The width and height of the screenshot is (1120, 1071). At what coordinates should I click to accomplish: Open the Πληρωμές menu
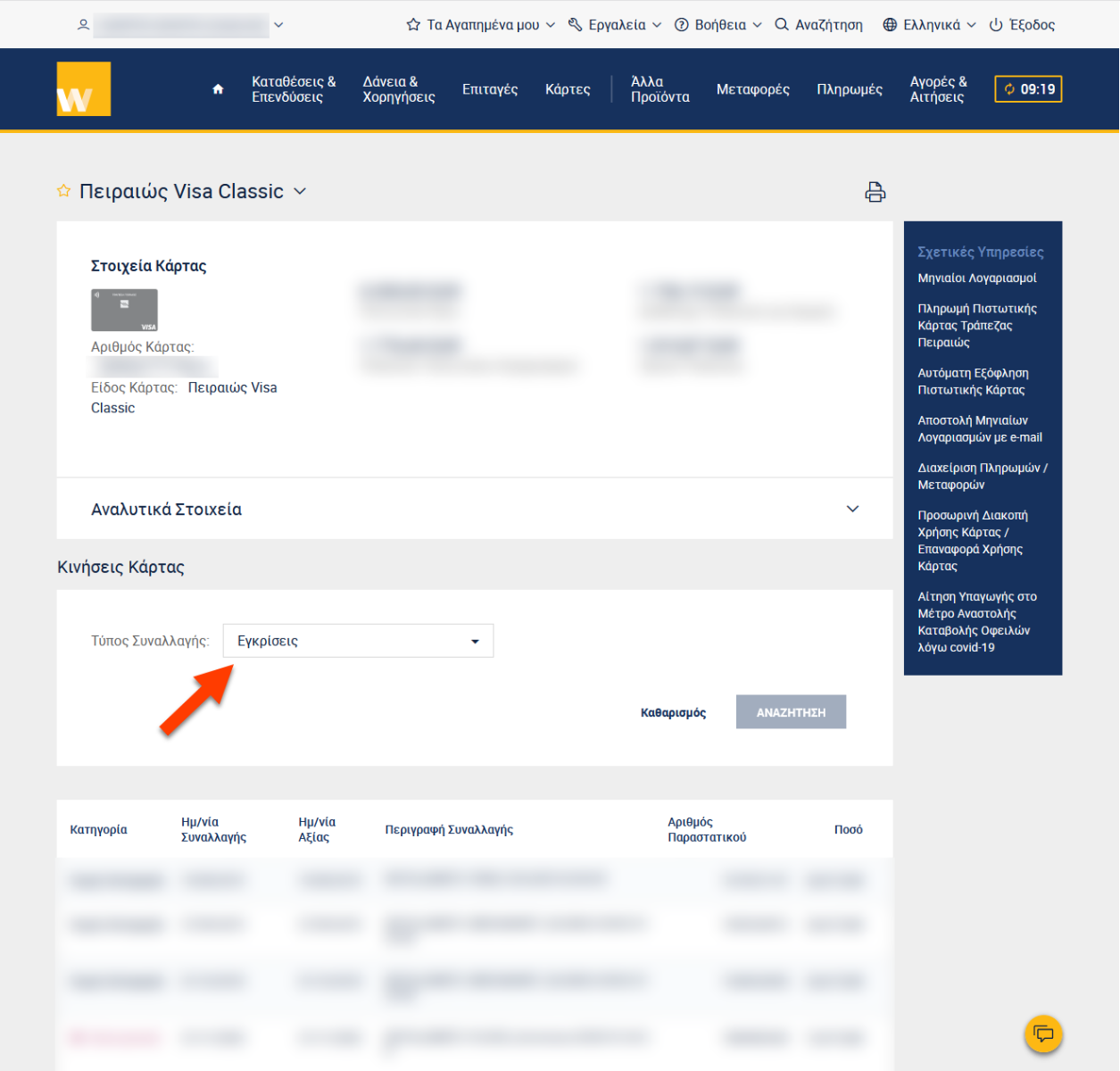click(850, 89)
